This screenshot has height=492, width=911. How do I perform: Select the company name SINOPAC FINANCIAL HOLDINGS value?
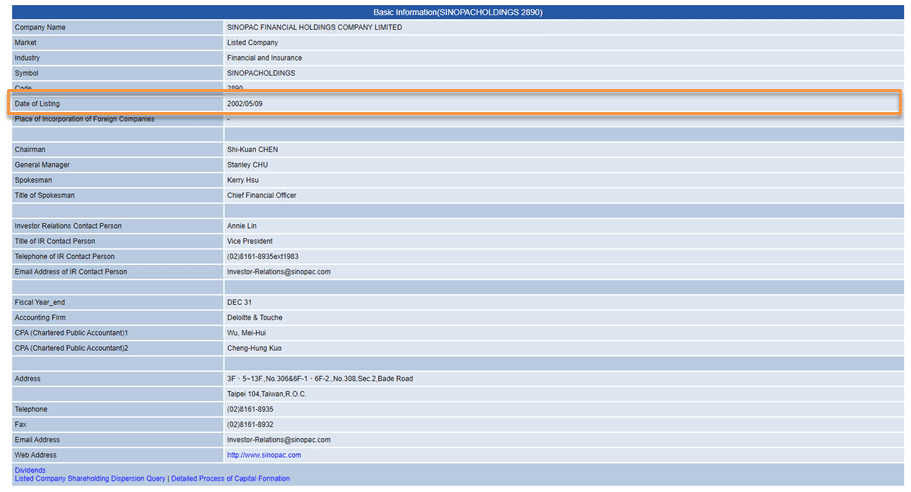coord(315,28)
